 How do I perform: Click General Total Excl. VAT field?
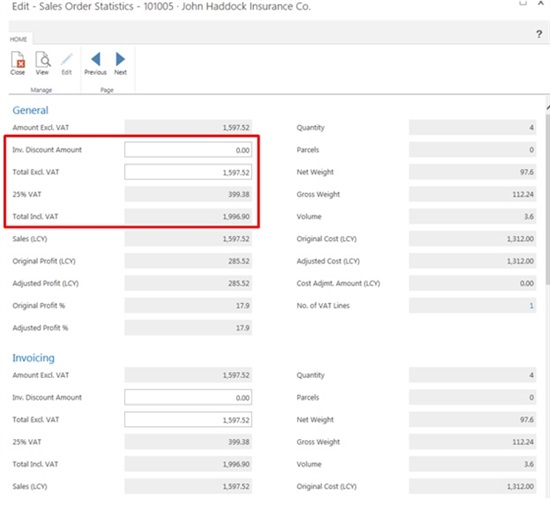[x=188, y=172]
